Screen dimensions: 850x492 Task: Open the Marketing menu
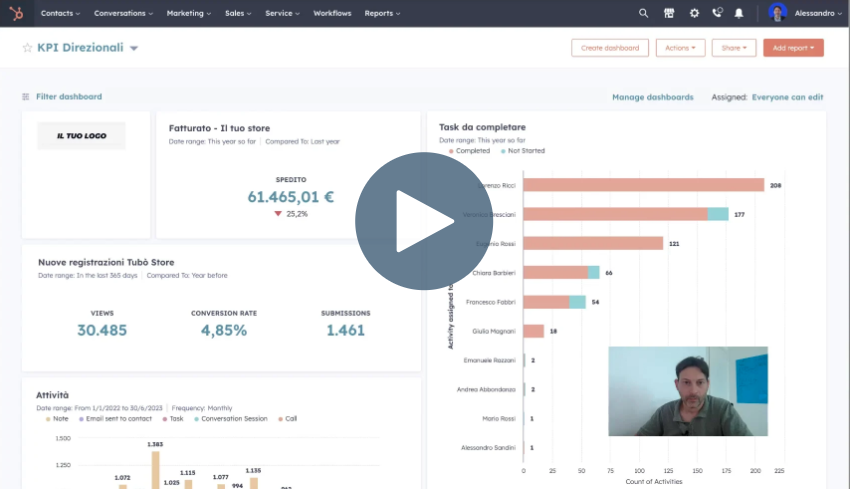189,13
